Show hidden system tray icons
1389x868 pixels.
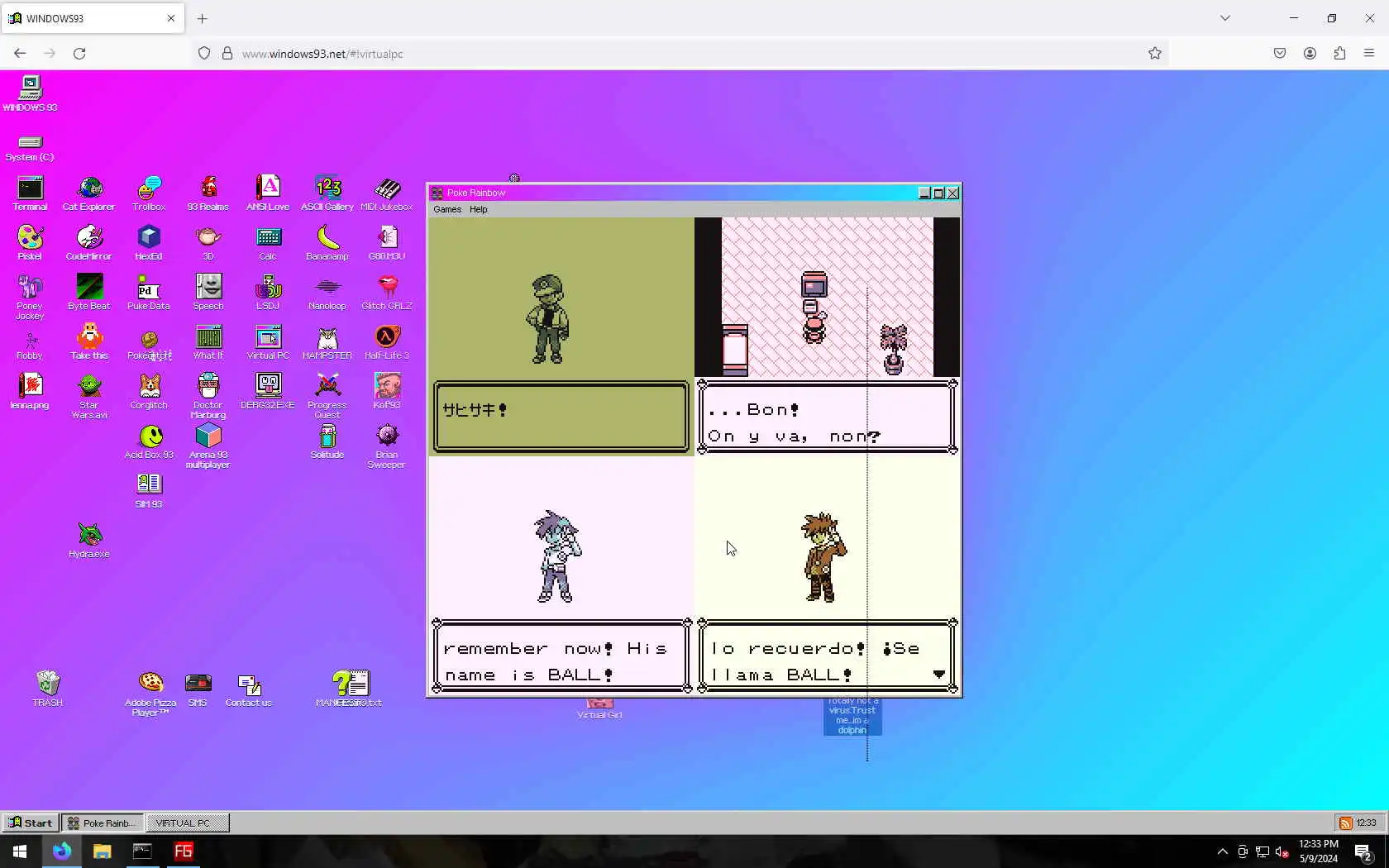click(x=1222, y=851)
